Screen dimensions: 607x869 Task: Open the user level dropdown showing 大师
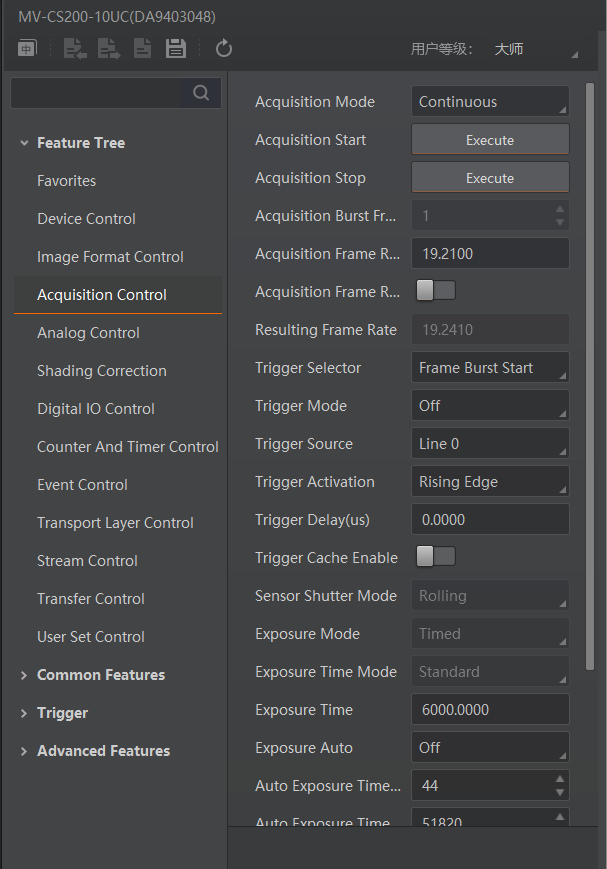pyautogui.click(x=535, y=49)
